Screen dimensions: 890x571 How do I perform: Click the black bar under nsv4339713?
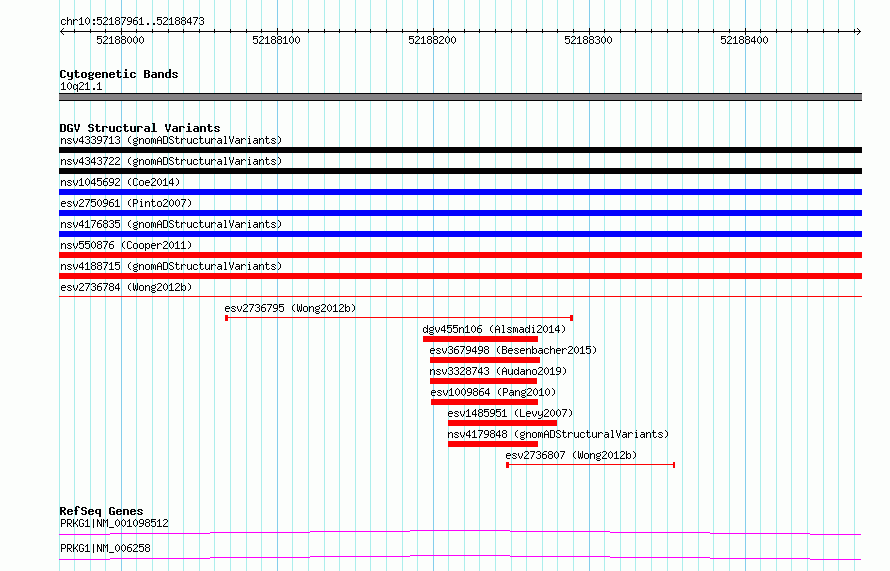(x=460, y=150)
